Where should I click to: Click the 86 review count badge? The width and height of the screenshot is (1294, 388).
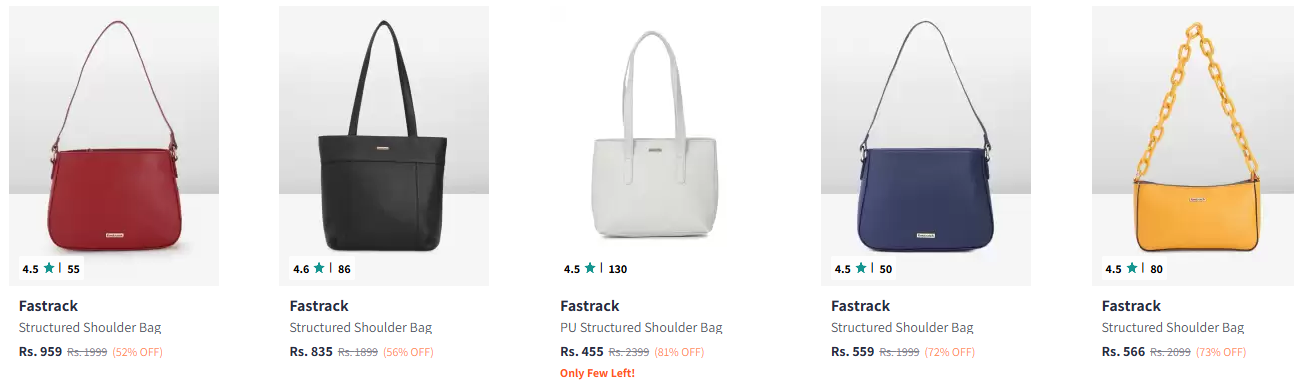344,269
